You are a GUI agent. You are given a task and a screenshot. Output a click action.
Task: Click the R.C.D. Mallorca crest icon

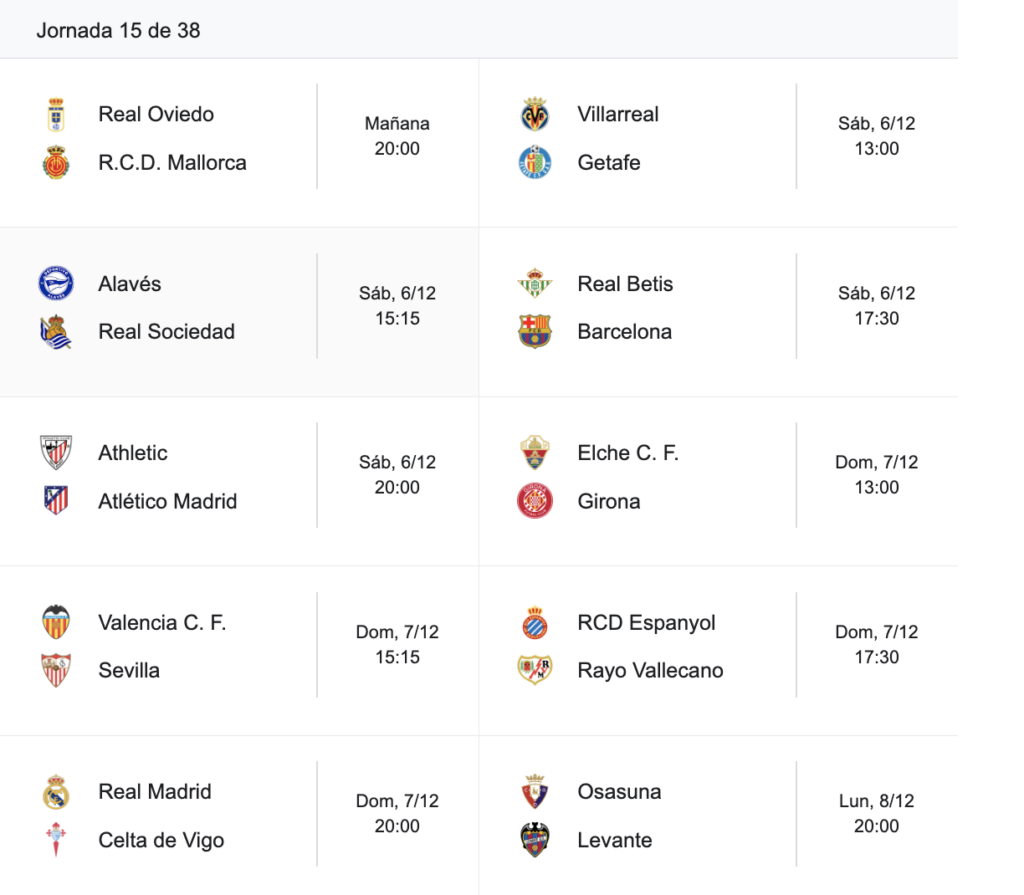coord(56,162)
